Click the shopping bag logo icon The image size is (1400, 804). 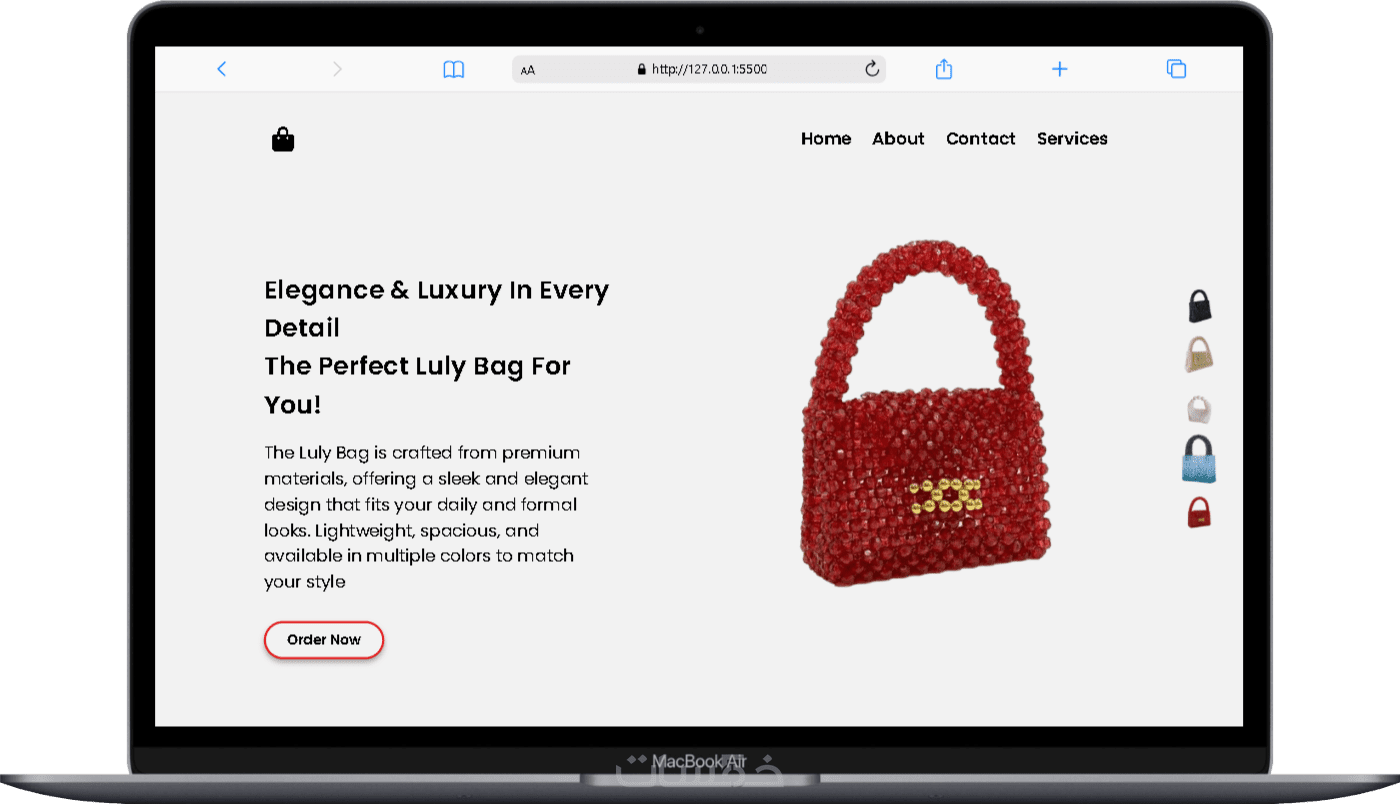(283, 139)
